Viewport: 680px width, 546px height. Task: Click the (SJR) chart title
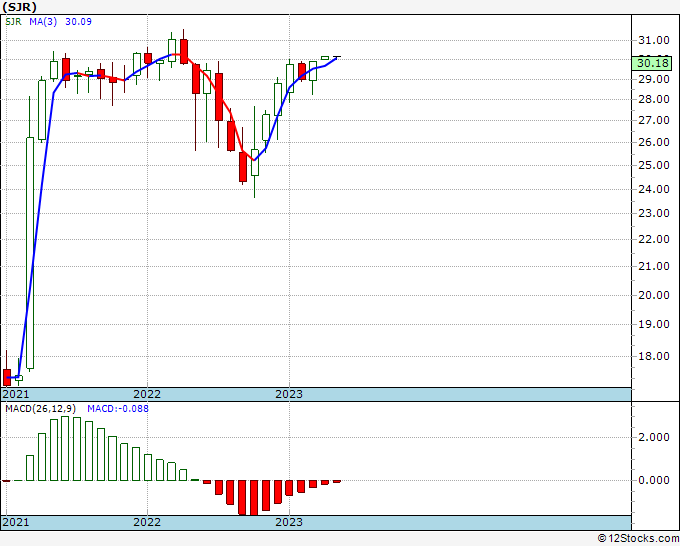pyautogui.click(x=20, y=7)
